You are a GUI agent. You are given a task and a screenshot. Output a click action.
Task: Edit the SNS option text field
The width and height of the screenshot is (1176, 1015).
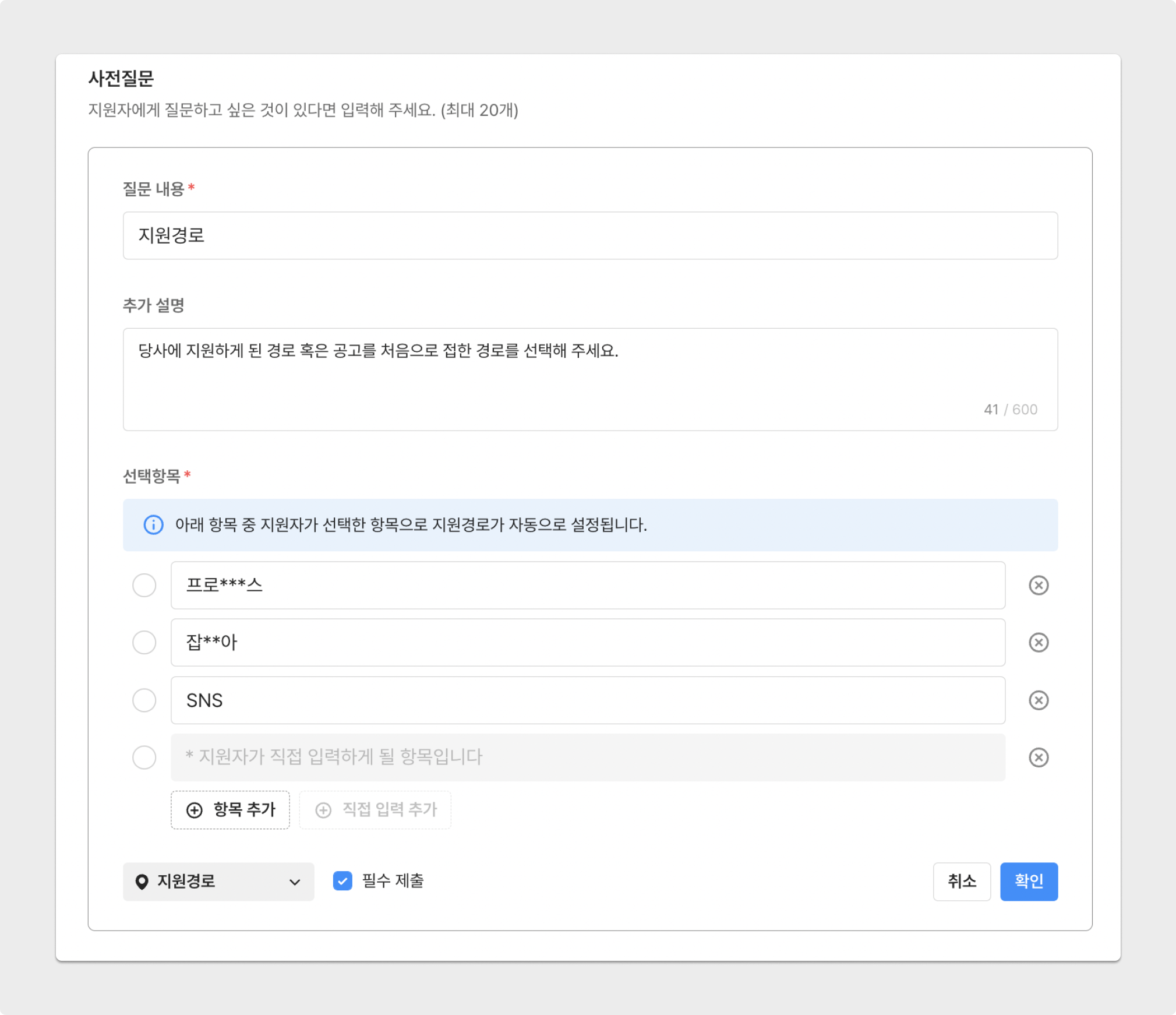(587, 700)
